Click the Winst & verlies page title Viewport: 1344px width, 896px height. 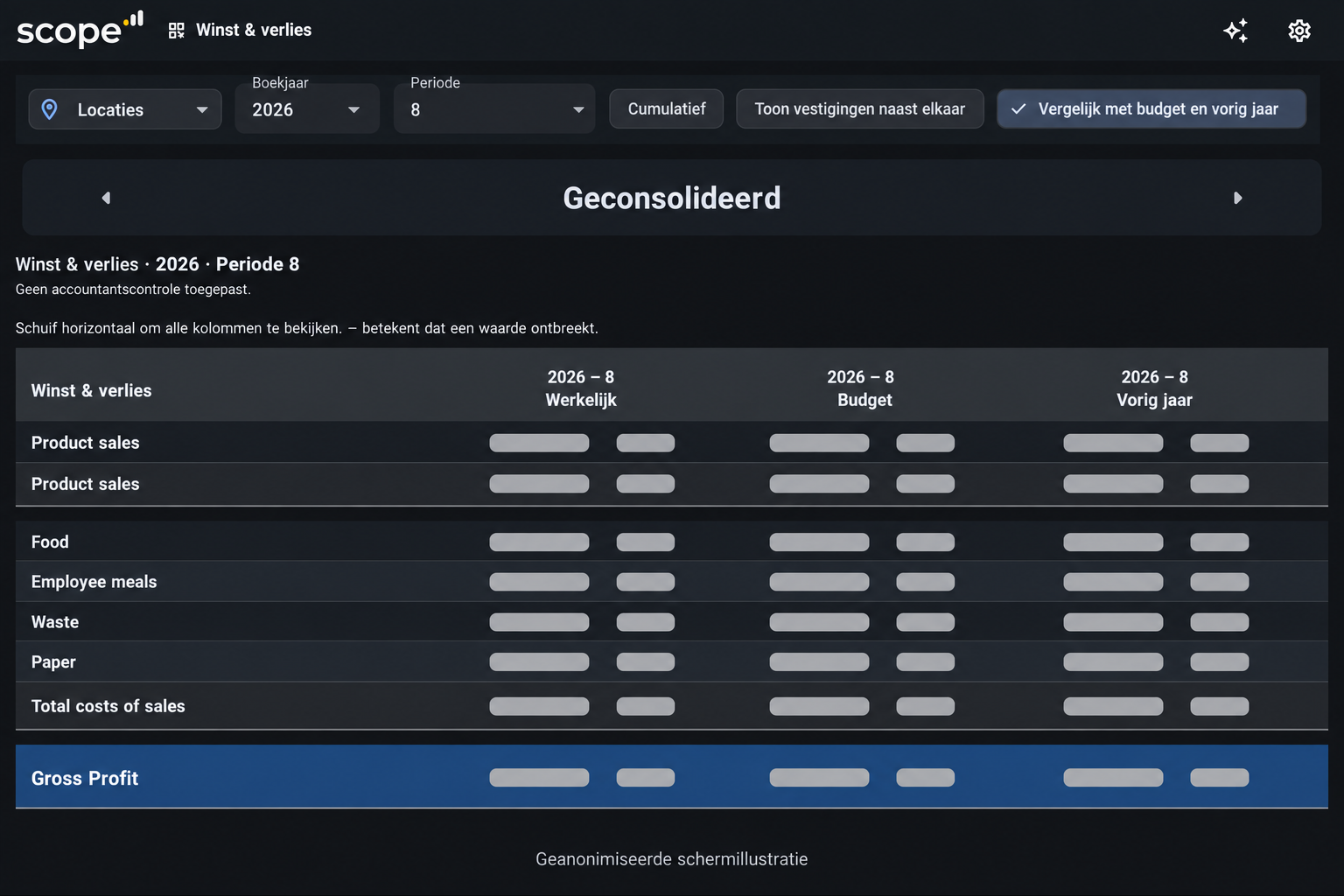pyautogui.click(x=254, y=30)
